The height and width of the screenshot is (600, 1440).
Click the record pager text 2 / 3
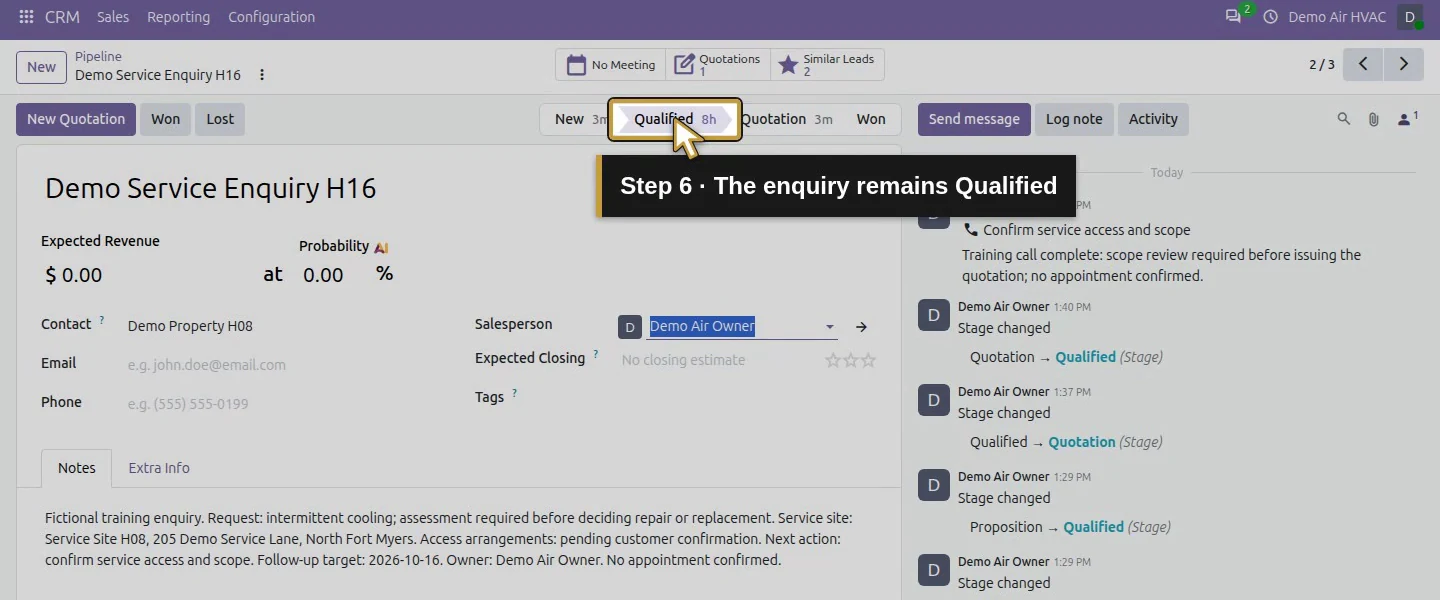1322,65
